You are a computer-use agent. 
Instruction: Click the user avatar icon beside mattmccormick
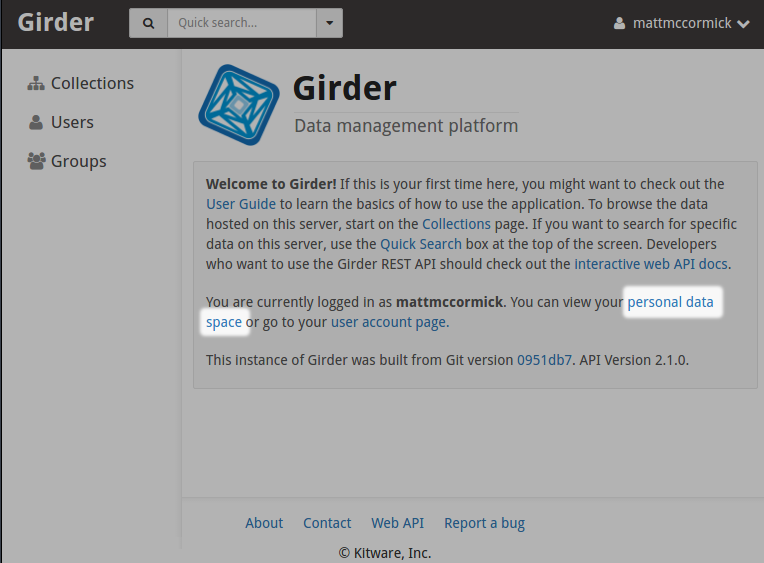click(x=619, y=23)
